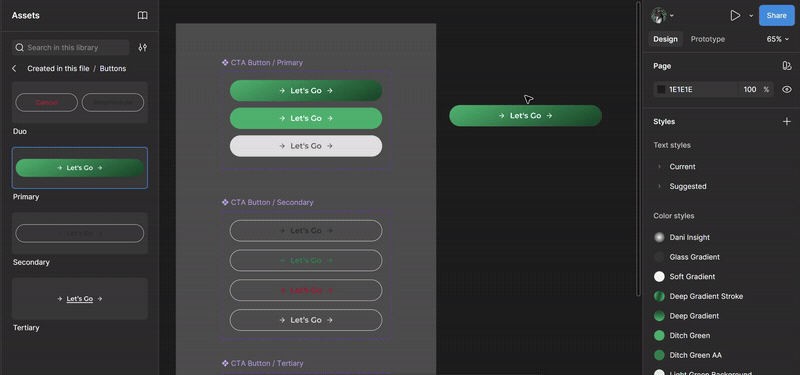
Task: Select the Let's Go instance on canvas
Action: tap(526, 116)
